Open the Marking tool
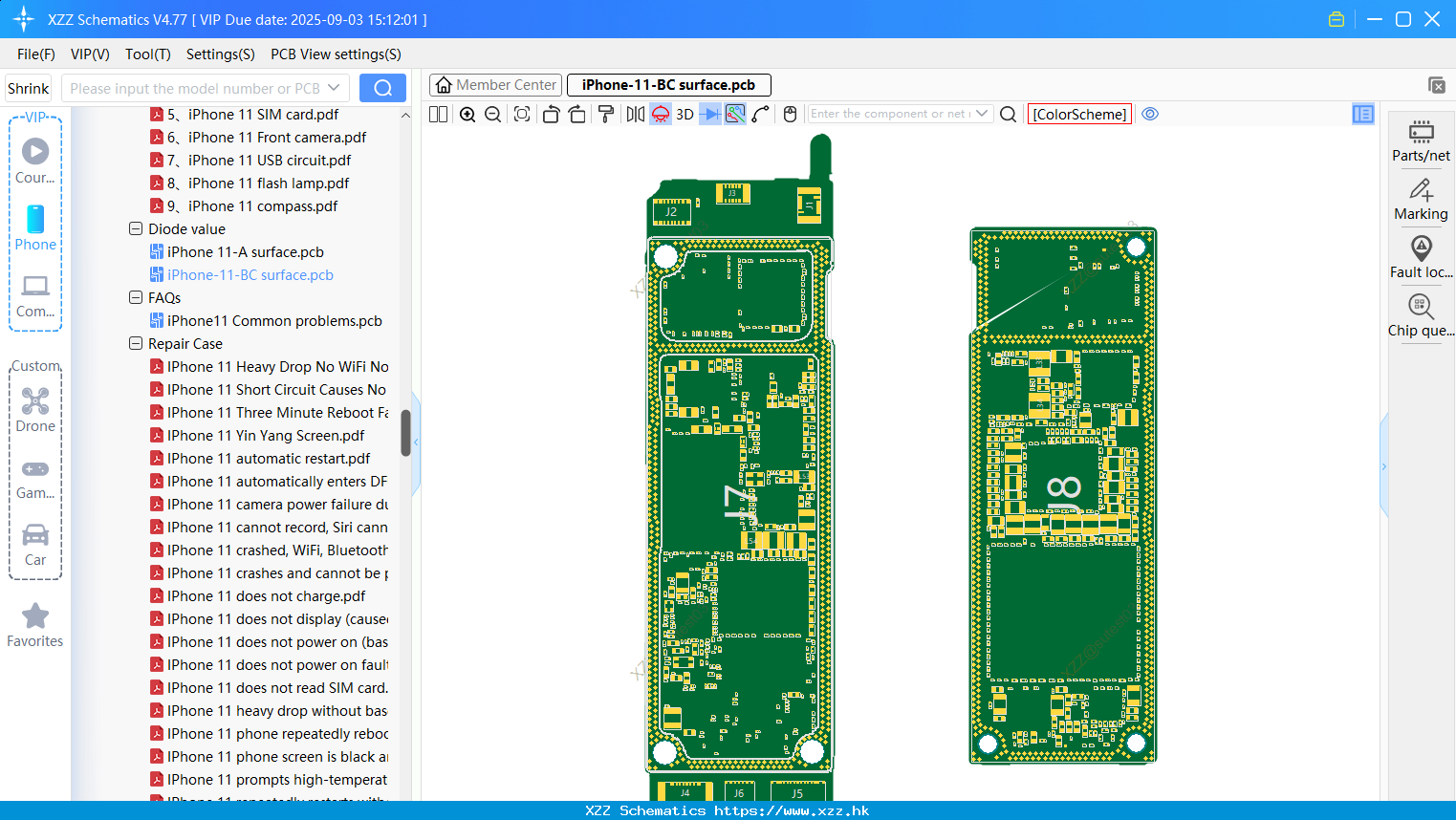The height and width of the screenshot is (820, 1456). click(1421, 199)
